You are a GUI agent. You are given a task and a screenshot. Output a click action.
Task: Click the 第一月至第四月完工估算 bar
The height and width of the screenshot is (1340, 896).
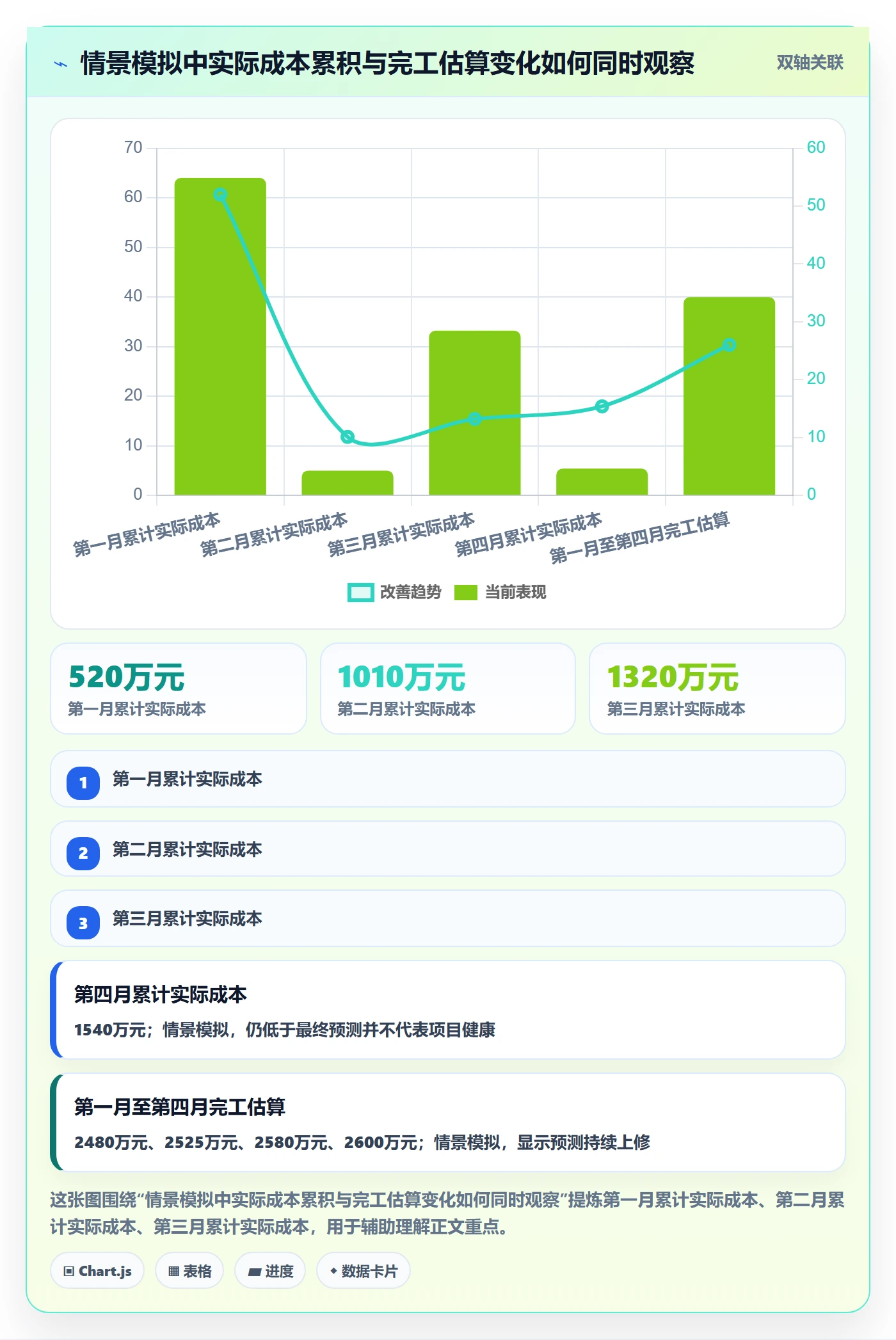[x=729, y=395]
